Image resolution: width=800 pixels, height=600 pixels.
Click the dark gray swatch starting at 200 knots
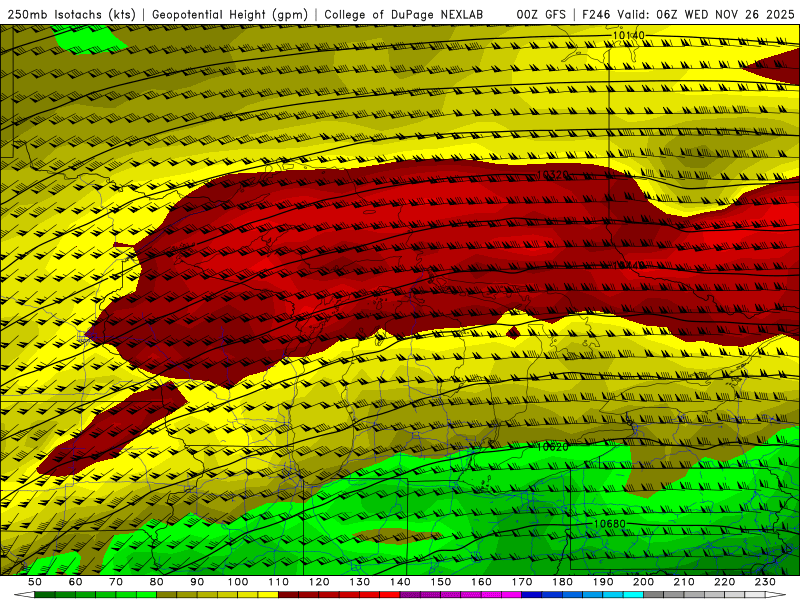[x=654, y=595]
